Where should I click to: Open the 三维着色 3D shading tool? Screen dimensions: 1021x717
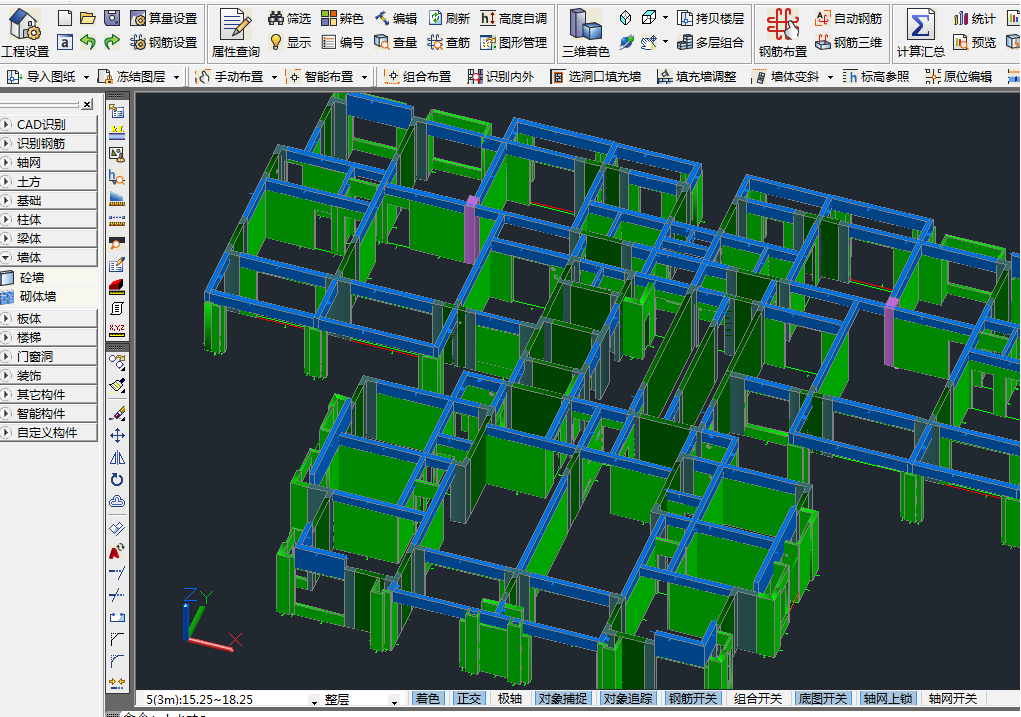coord(585,32)
